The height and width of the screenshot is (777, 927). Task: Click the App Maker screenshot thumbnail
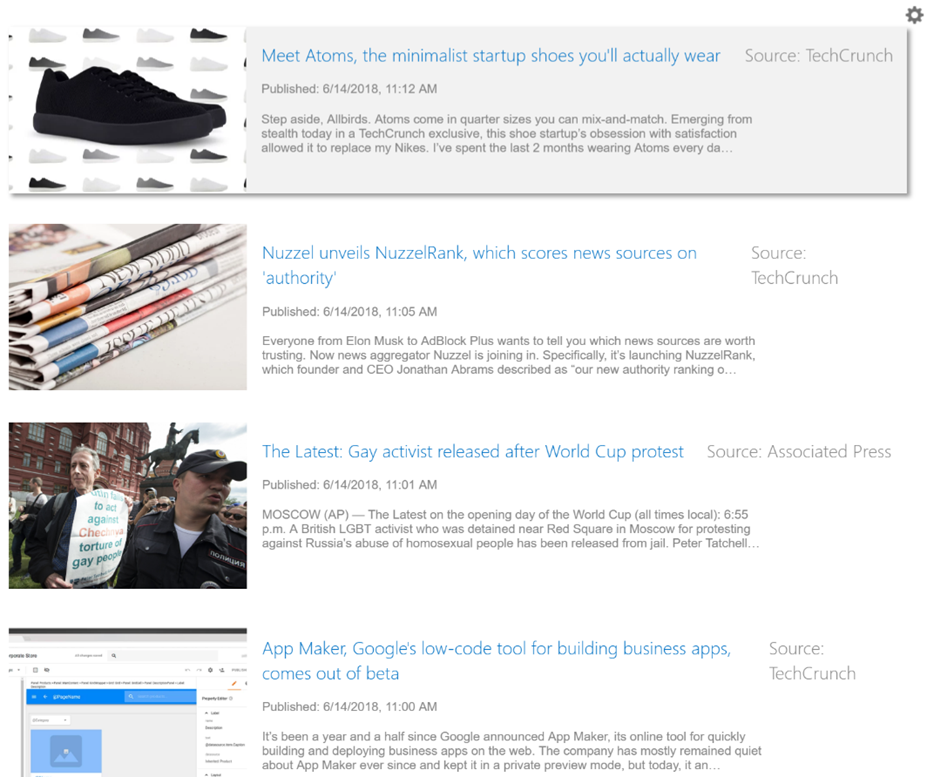127,702
